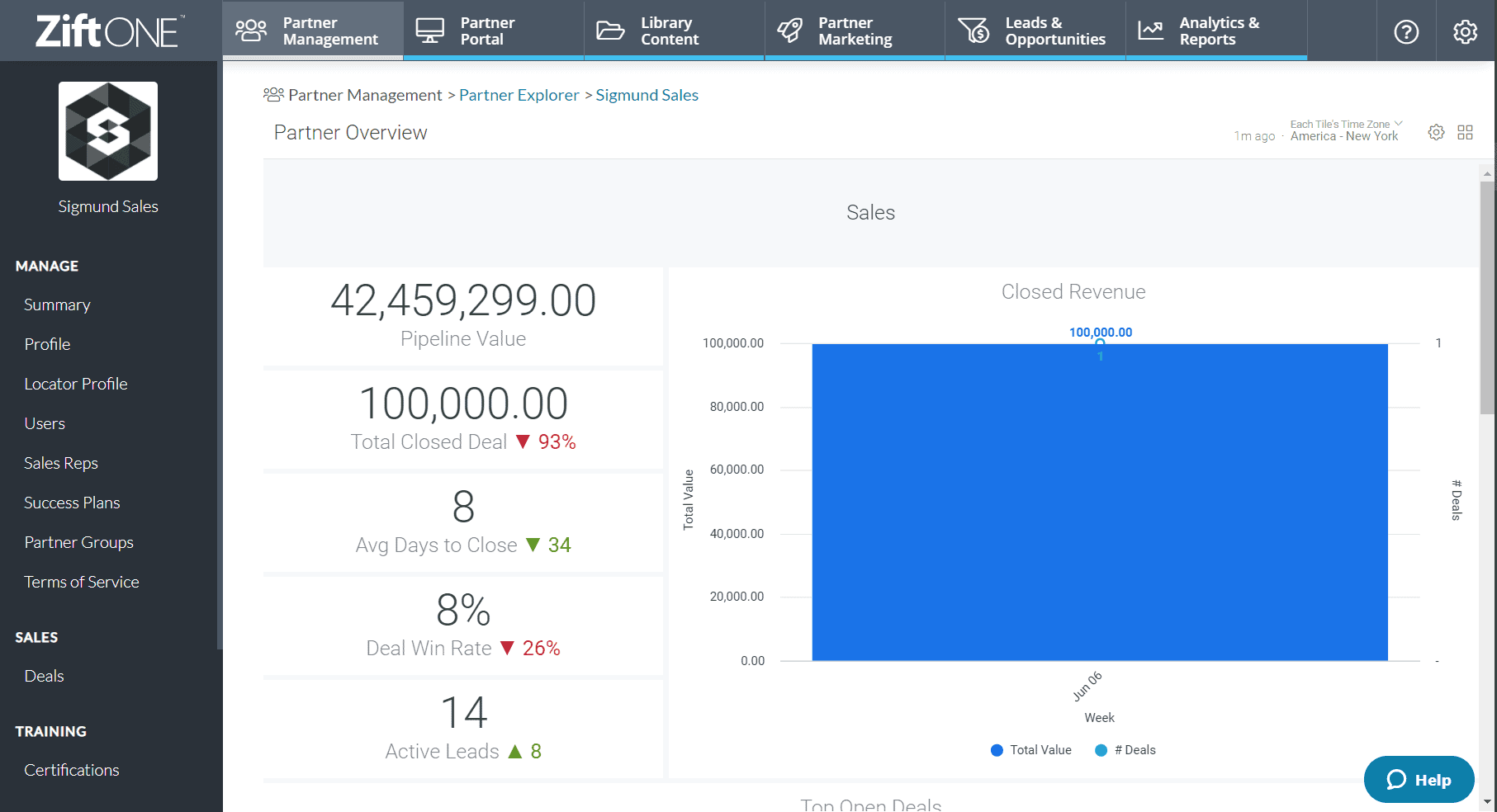View Terms of Service
This screenshot has width=1497, height=812.
[82, 582]
